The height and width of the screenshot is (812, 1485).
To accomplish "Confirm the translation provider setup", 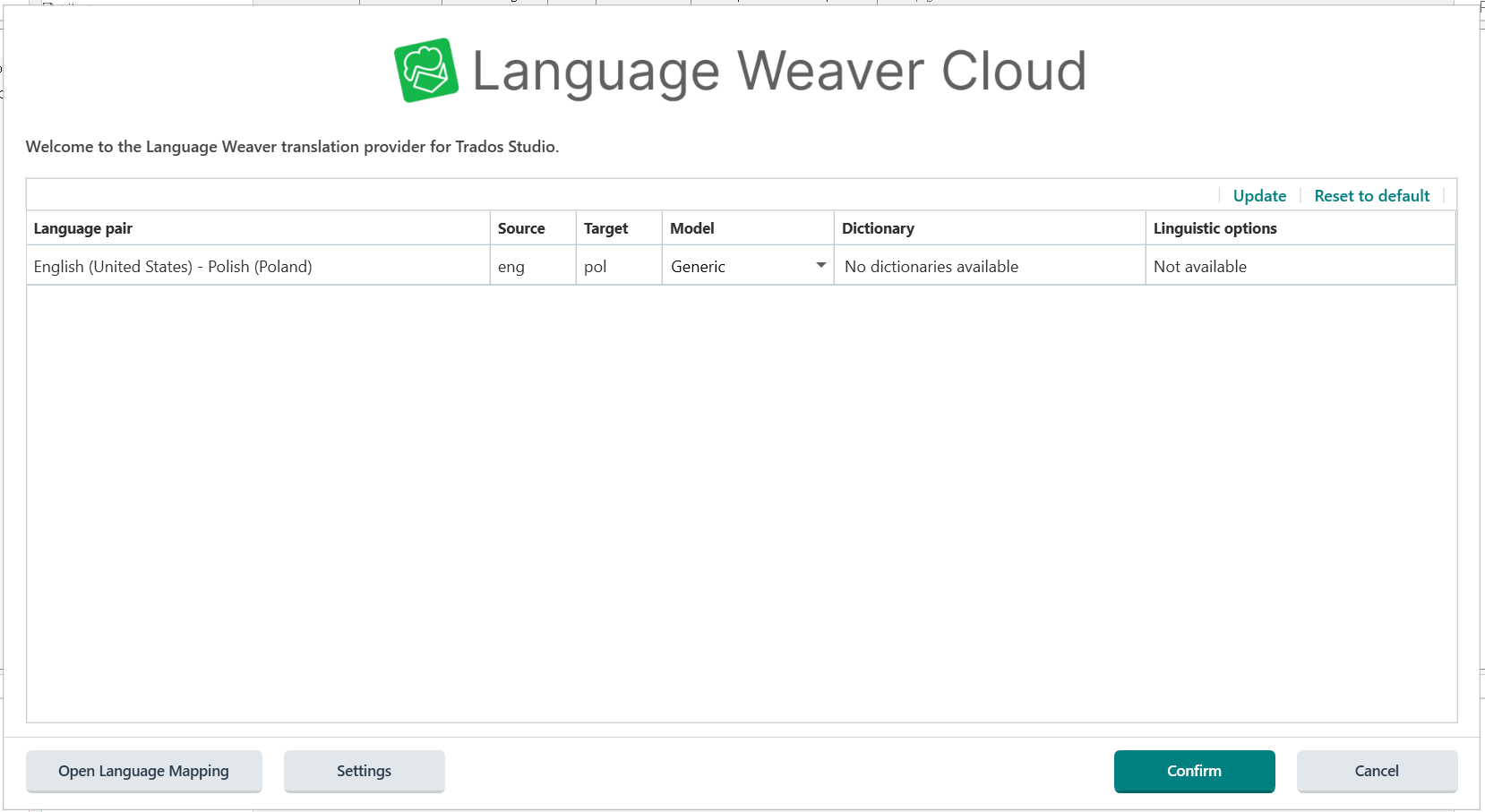I will coord(1194,771).
